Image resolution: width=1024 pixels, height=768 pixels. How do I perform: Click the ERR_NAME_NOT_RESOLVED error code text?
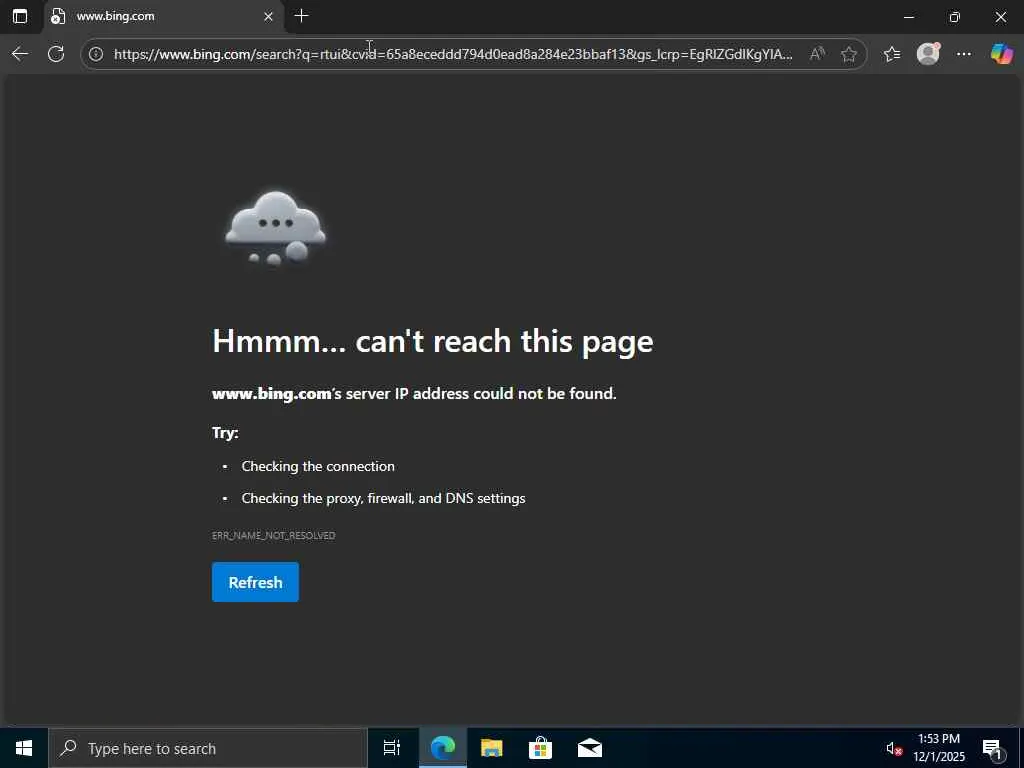pyautogui.click(x=274, y=536)
